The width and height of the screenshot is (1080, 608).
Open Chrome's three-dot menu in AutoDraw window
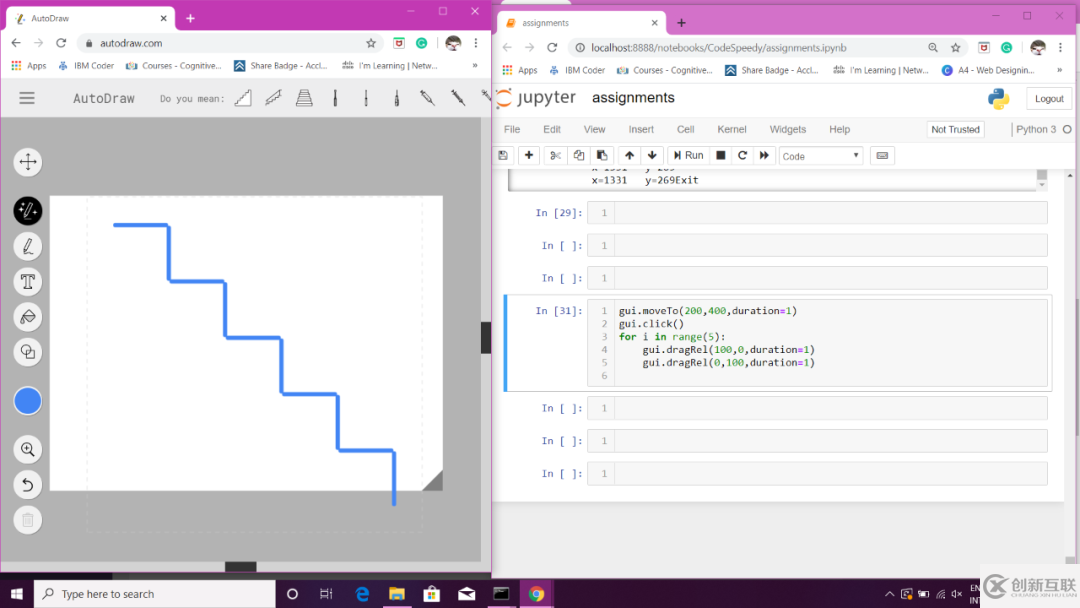476,43
